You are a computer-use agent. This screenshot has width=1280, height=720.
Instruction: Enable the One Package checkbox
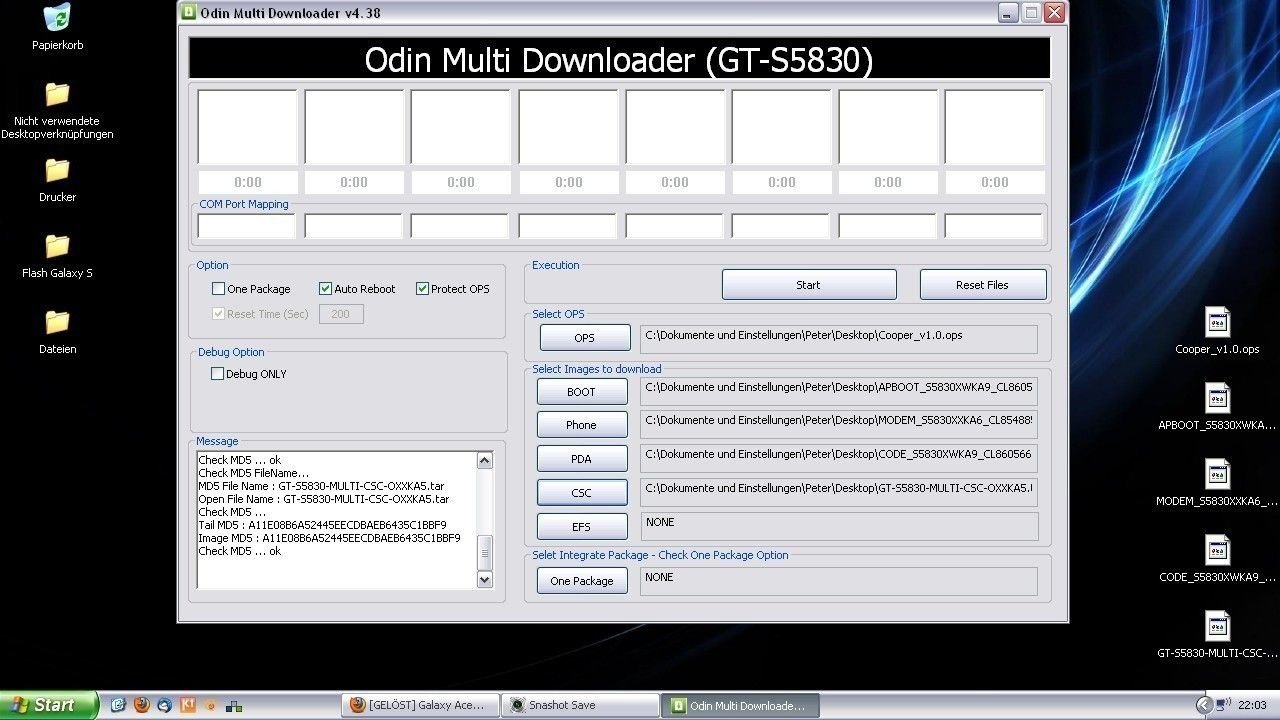[x=218, y=289]
